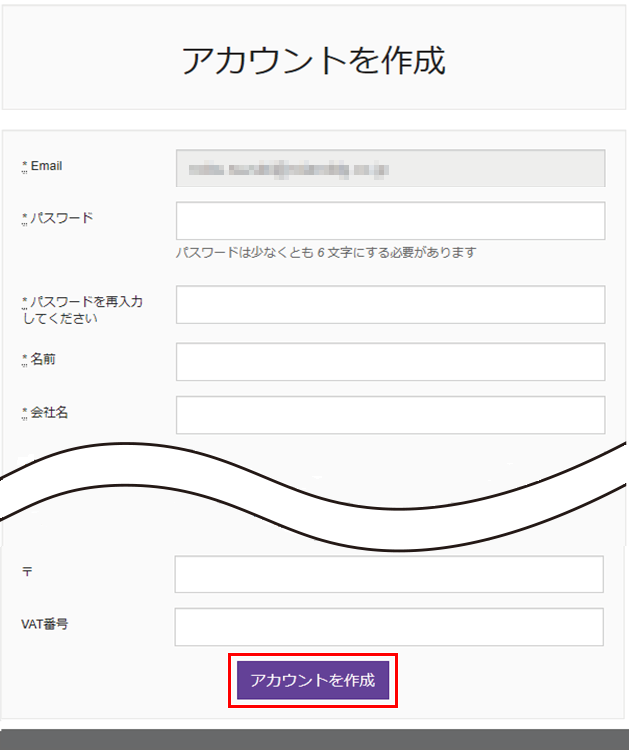Click the パスワード label text
The image size is (629, 750).
click(x=61, y=218)
